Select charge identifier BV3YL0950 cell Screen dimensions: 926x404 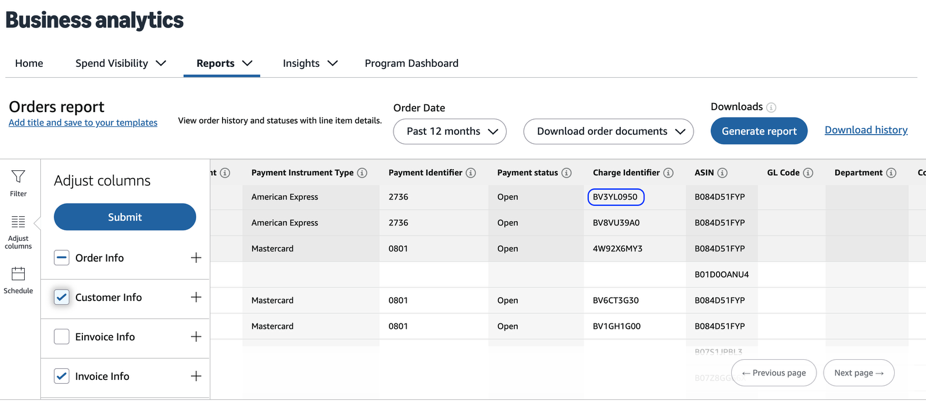(615, 197)
